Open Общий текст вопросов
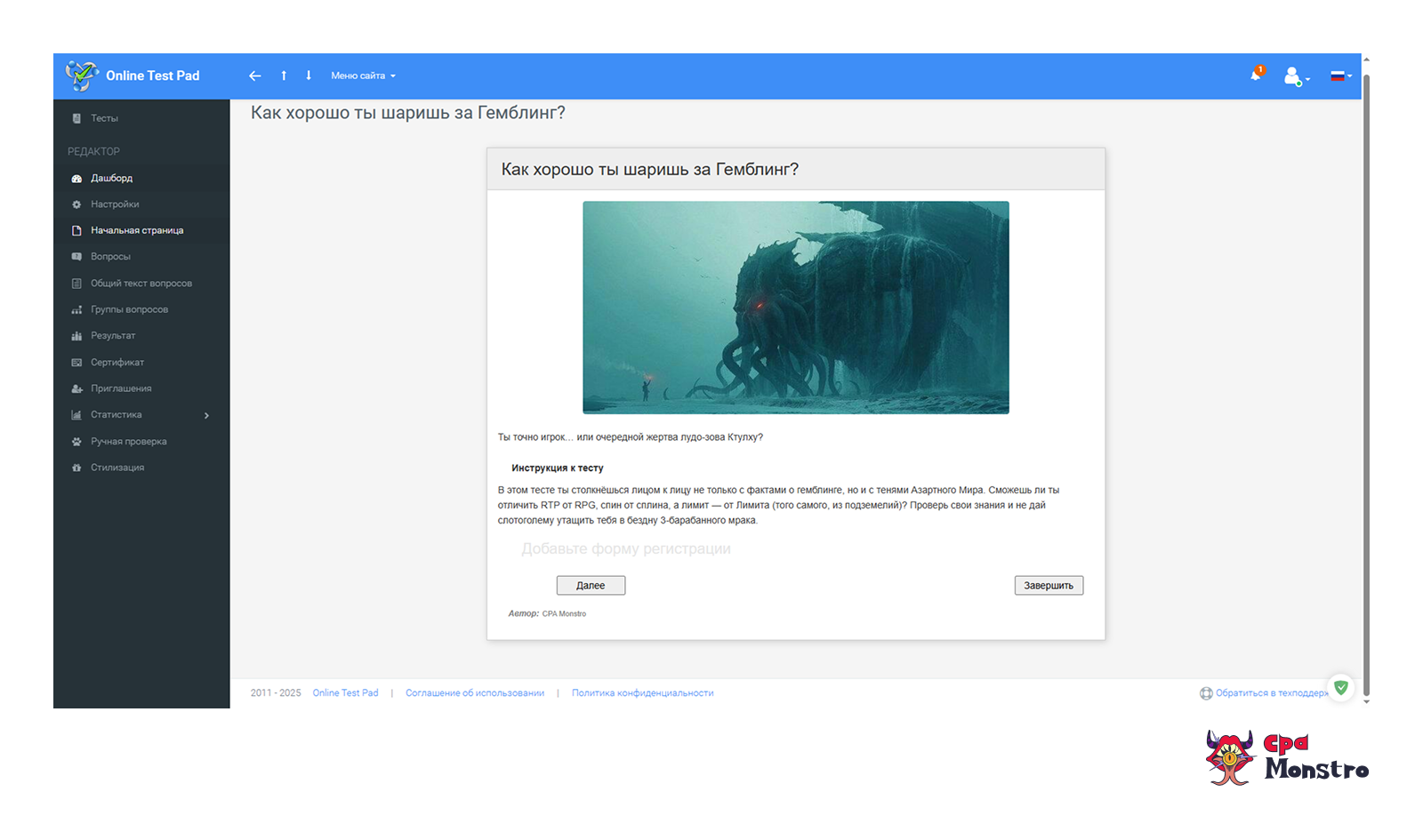Viewport: 1423px width, 840px height. (x=141, y=284)
